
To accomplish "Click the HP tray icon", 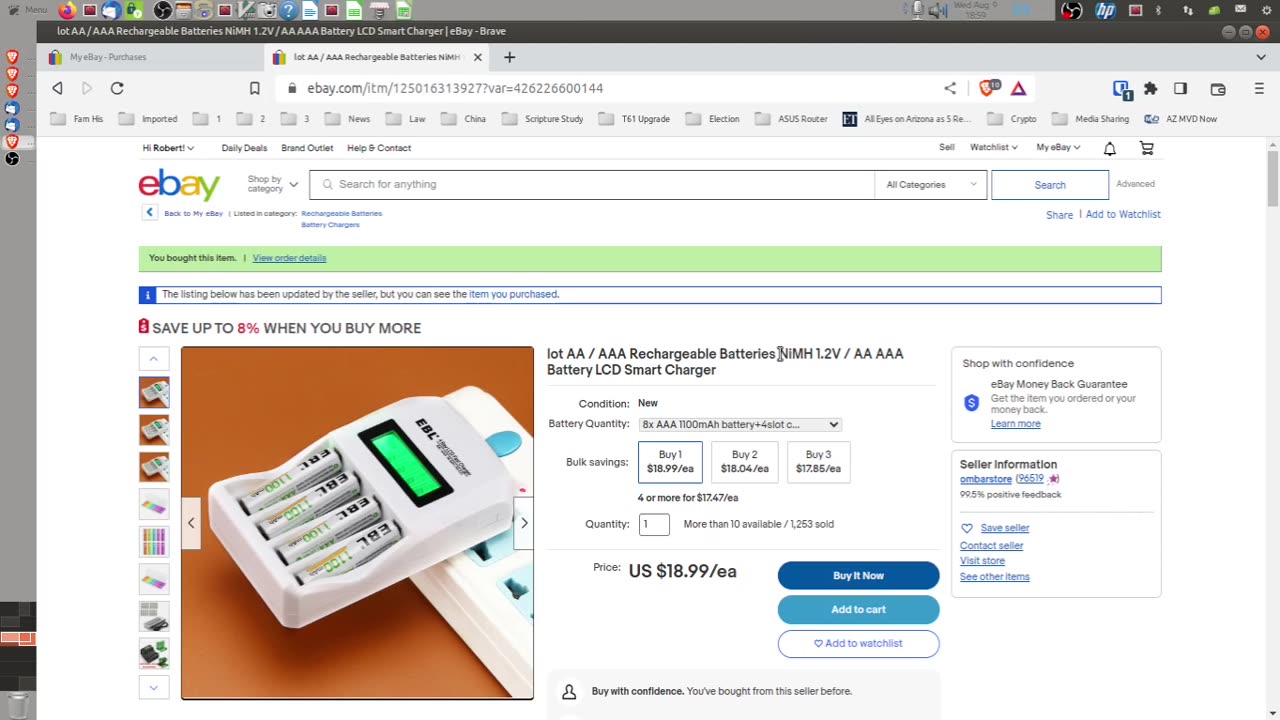I will coord(1105,10).
